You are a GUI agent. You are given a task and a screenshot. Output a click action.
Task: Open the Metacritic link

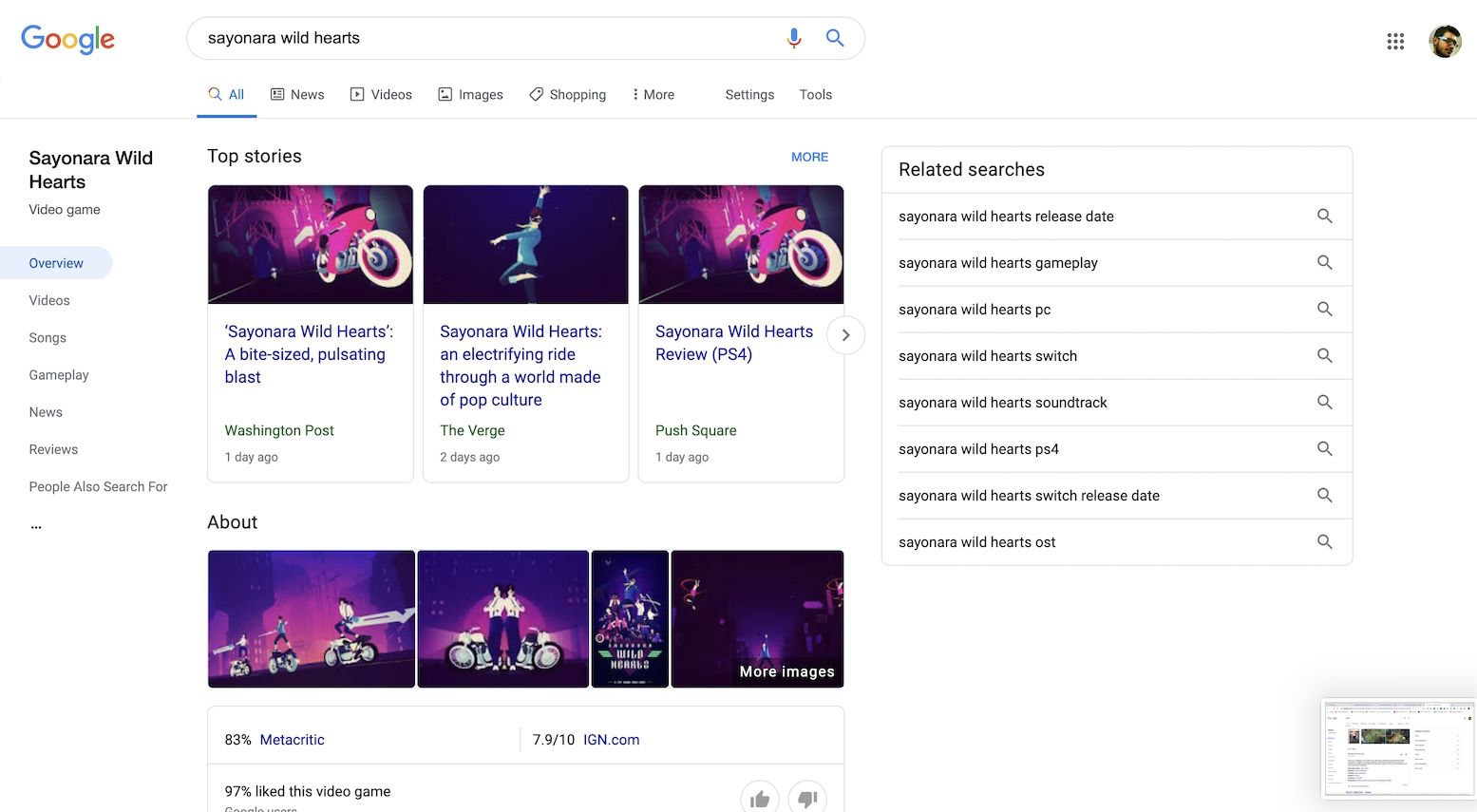[292, 739]
